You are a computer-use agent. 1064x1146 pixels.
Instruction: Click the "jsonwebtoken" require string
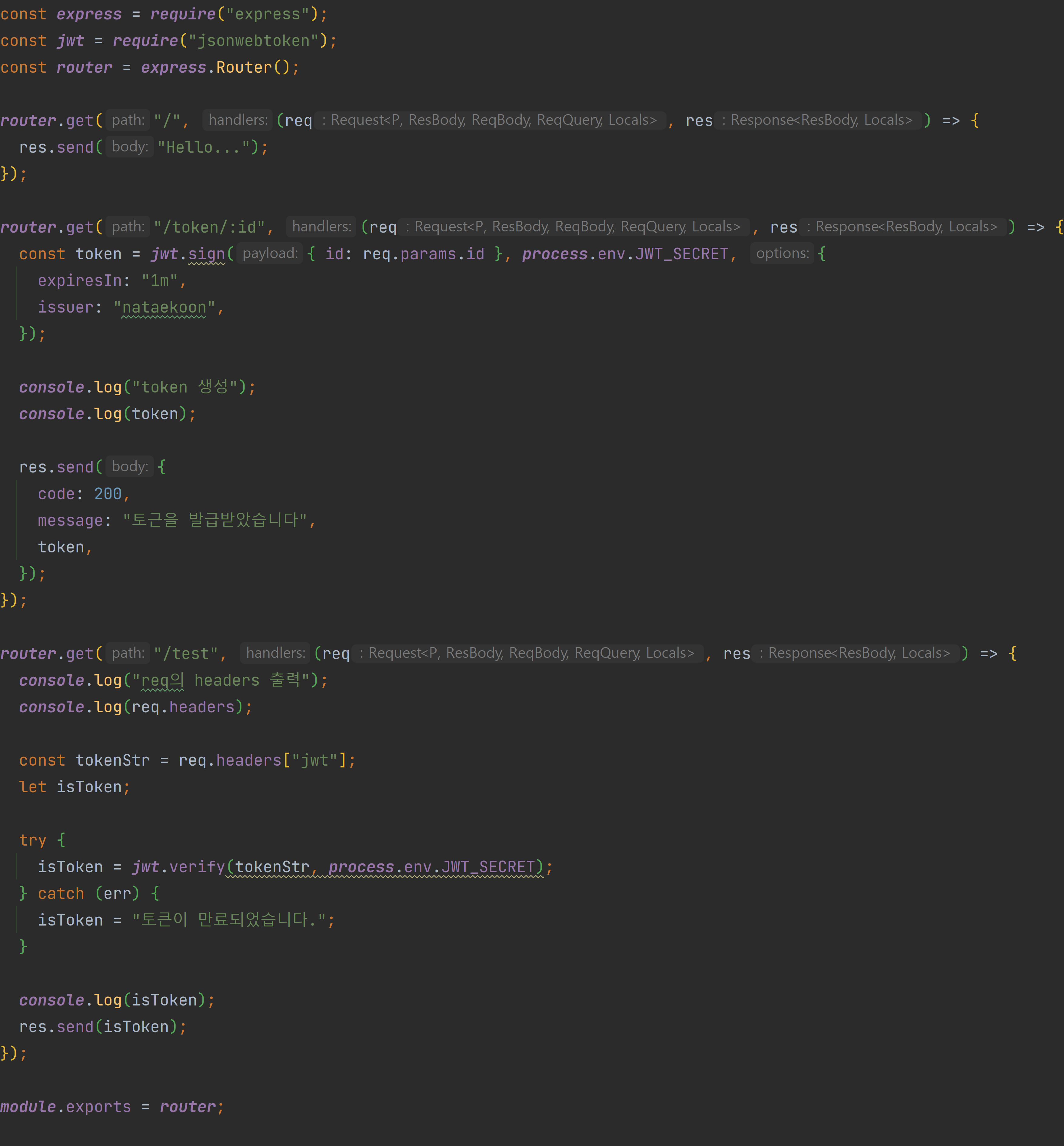click(x=254, y=41)
